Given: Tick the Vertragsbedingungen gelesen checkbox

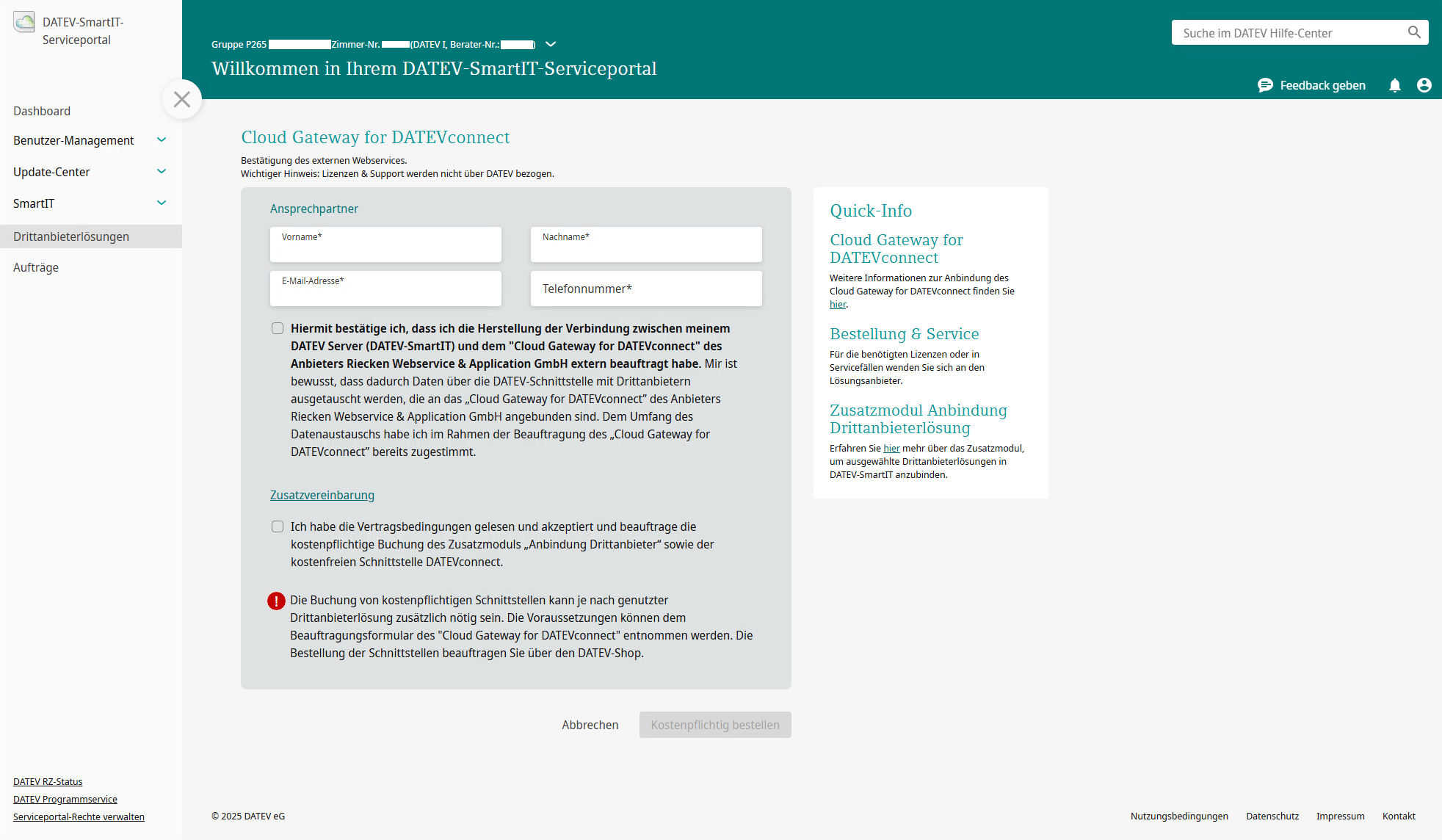Looking at the screenshot, I should pyautogui.click(x=278, y=526).
